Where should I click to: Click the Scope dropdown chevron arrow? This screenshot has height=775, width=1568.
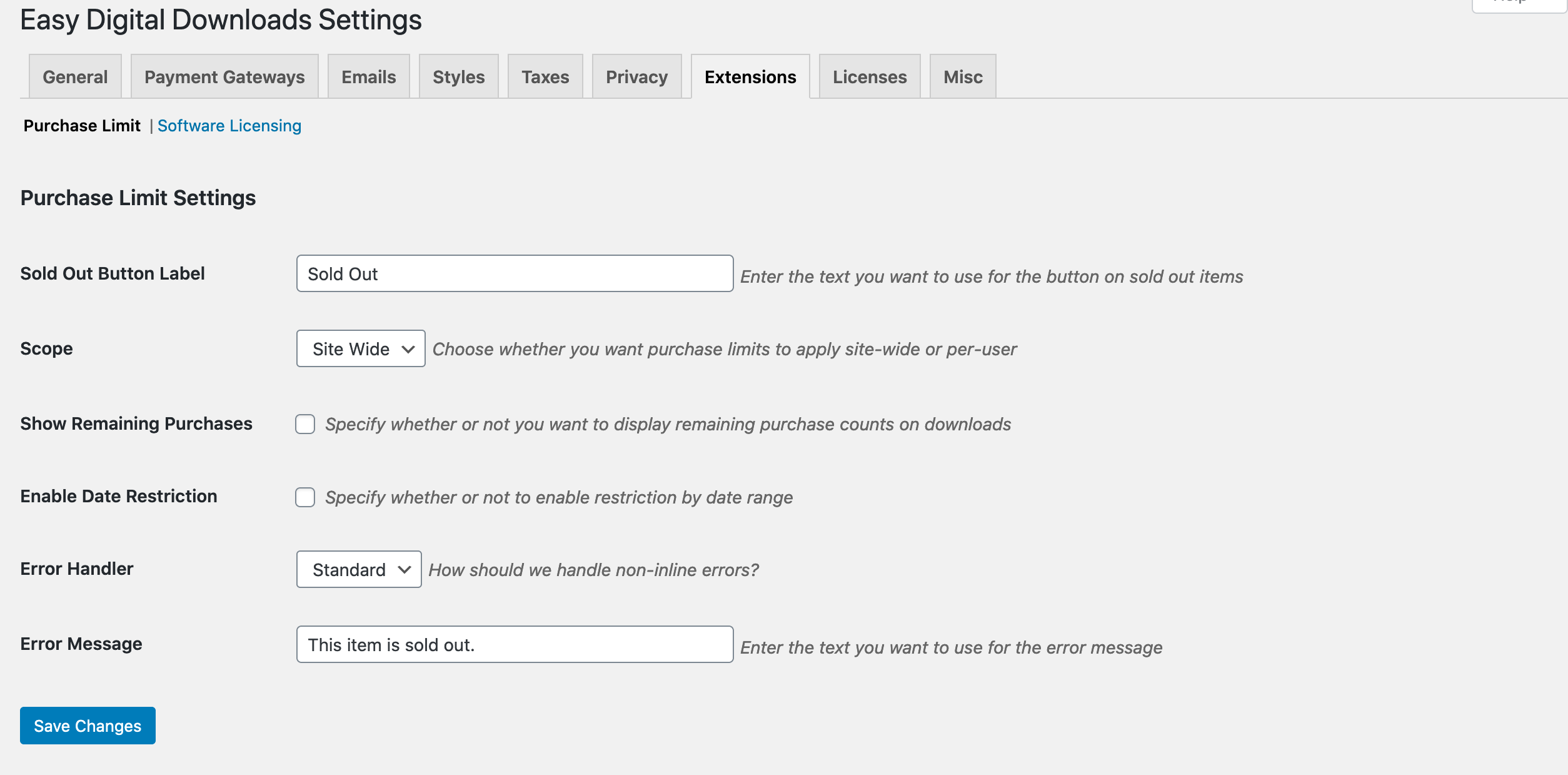(408, 349)
